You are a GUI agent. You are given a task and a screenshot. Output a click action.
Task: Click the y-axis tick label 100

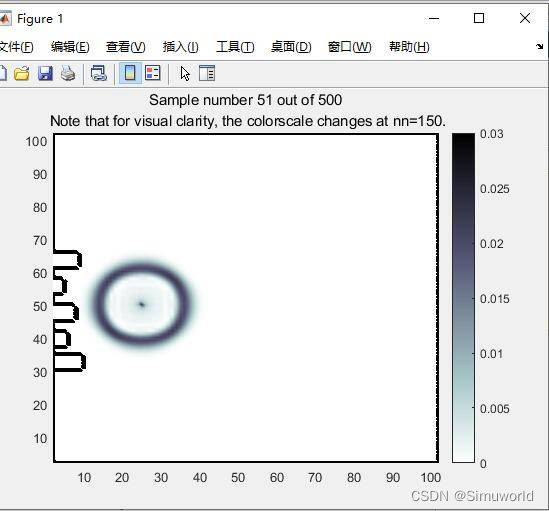click(x=36, y=142)
